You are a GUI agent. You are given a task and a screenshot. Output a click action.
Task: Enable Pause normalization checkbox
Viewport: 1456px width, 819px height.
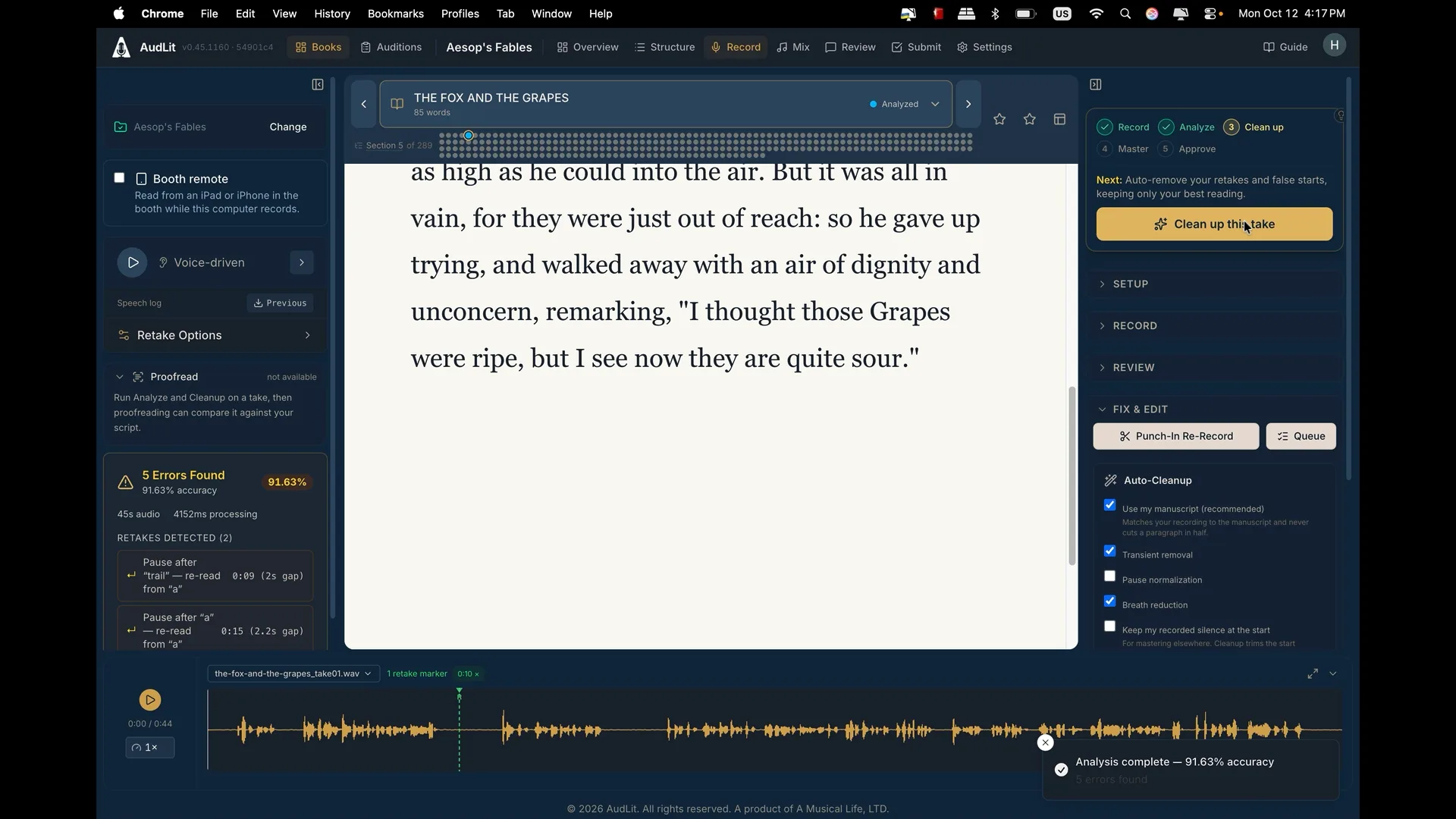pos(1109,576)
